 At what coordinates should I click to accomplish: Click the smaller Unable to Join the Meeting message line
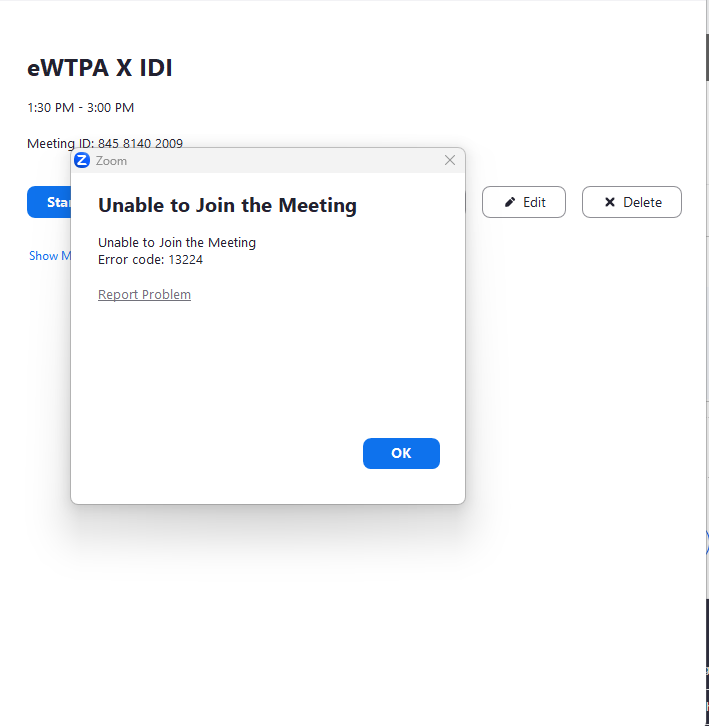pyautogui.click(x=176, y=243)
